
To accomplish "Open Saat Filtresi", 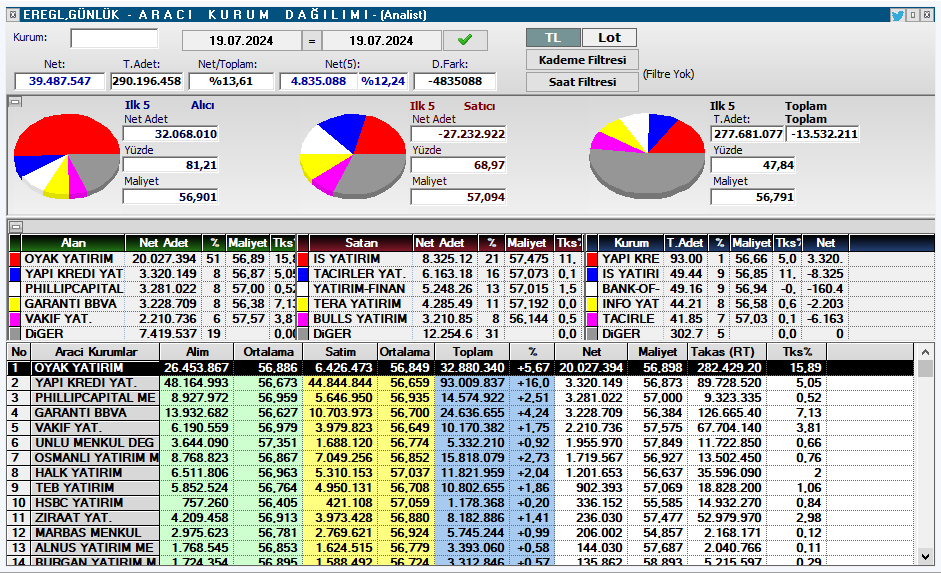I will (582, 82).
